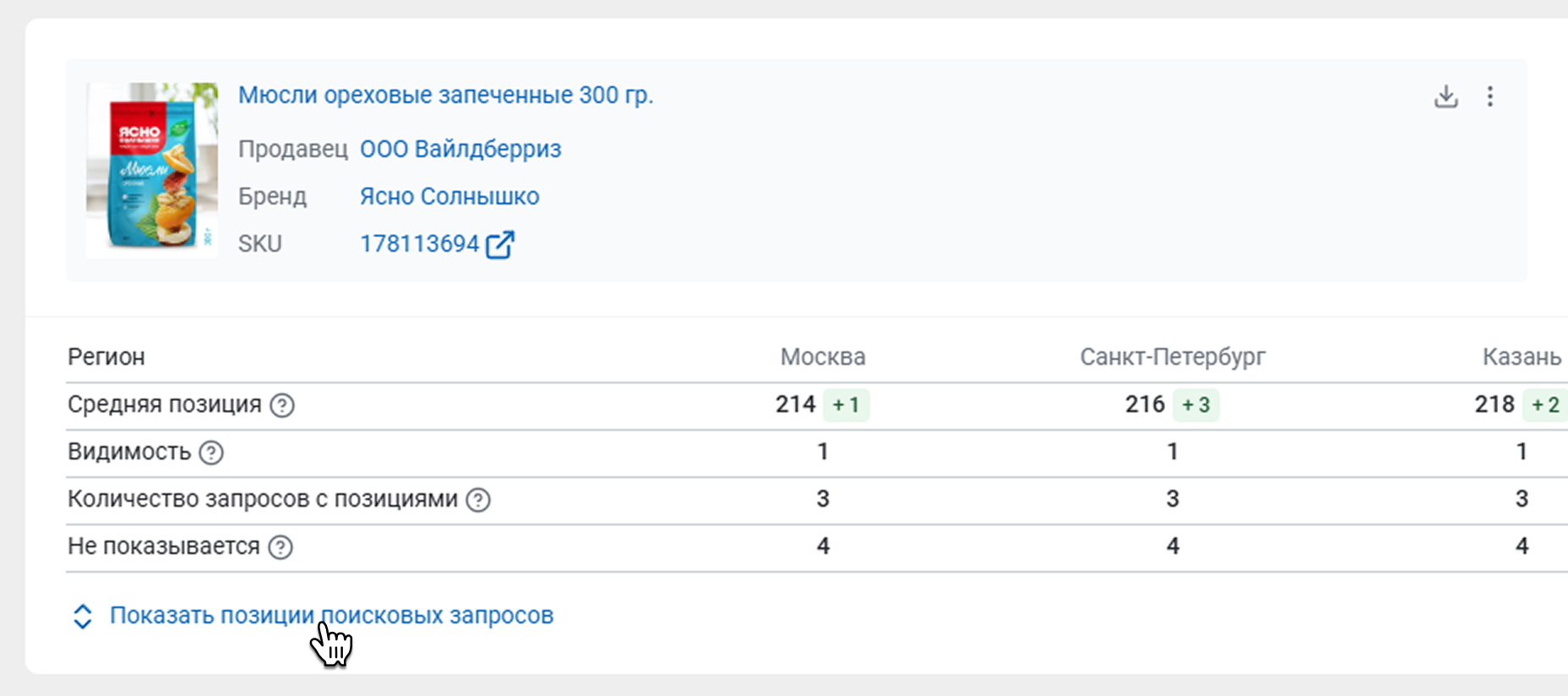This screenshot has height=696, width=1568.
Task: Click help icon beside Количество запросов с позициями
Action: tap(478, 500)
